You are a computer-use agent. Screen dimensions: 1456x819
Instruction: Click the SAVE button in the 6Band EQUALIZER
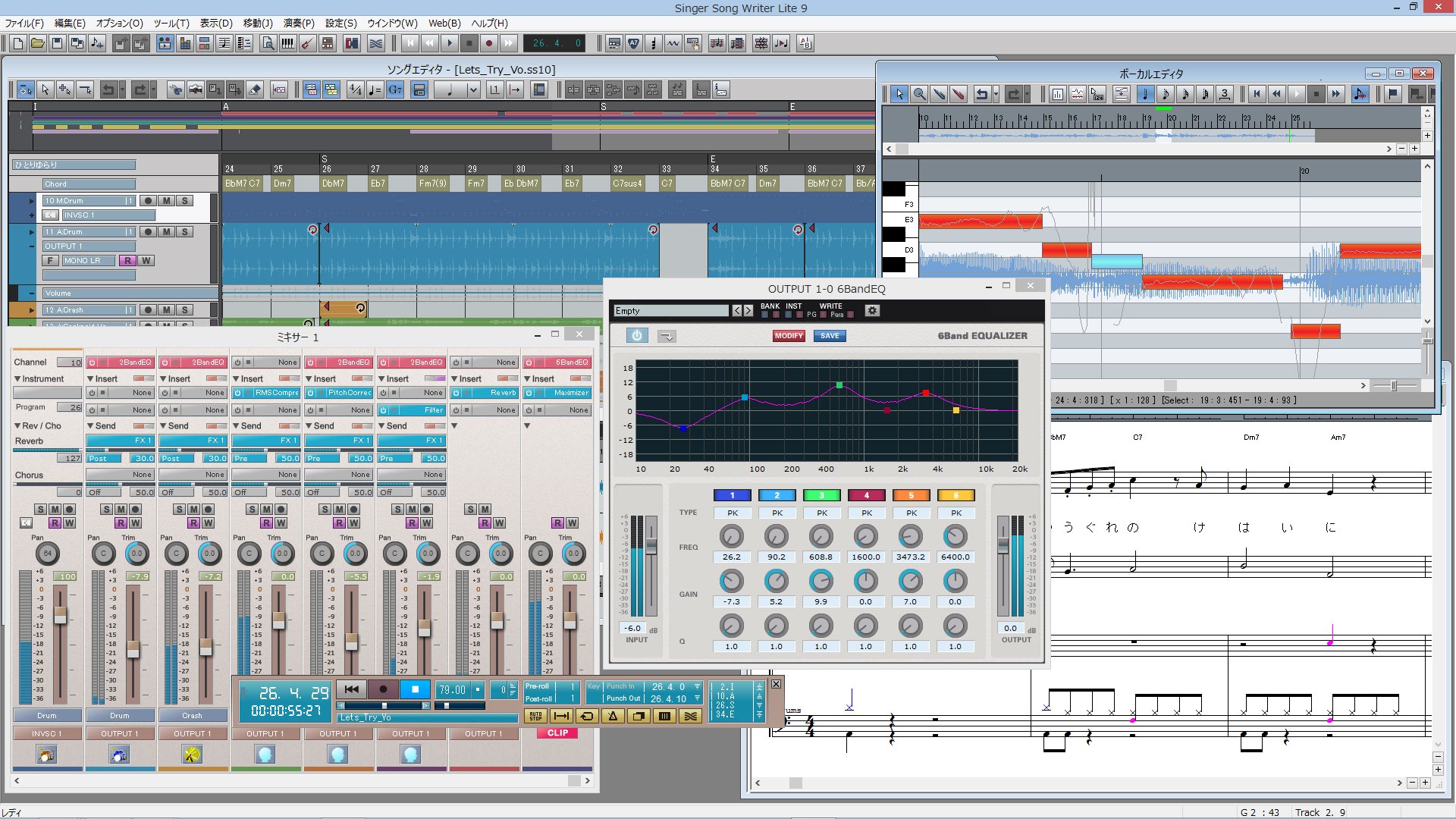coord(829,336)
